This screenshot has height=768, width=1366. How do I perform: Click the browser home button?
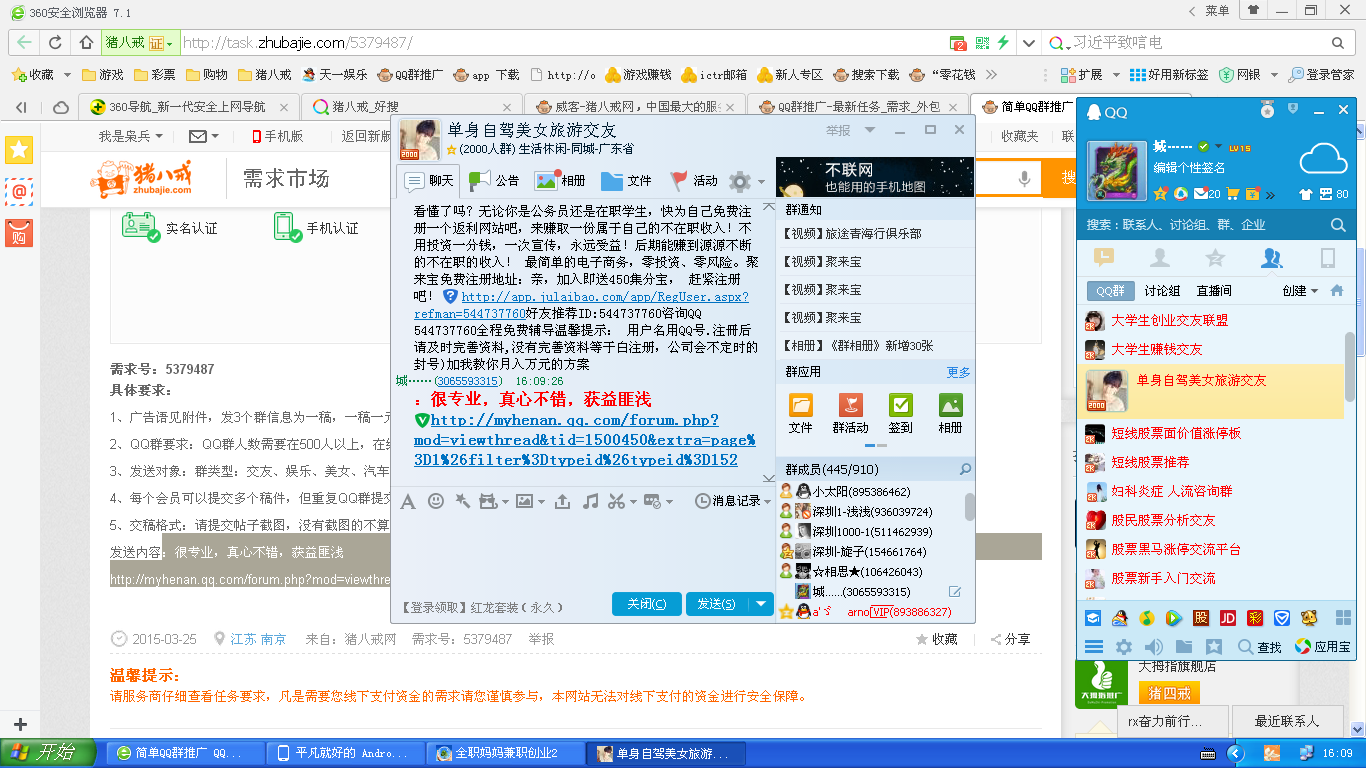point(87,43)
